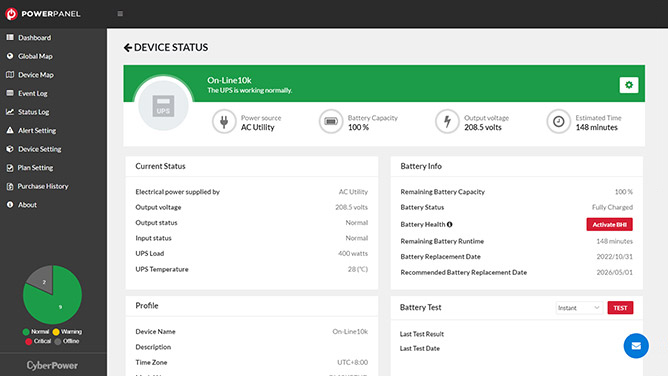Click the Offline gray legend dot
Viewport: 668px width, 376px height.
point(58,341)
